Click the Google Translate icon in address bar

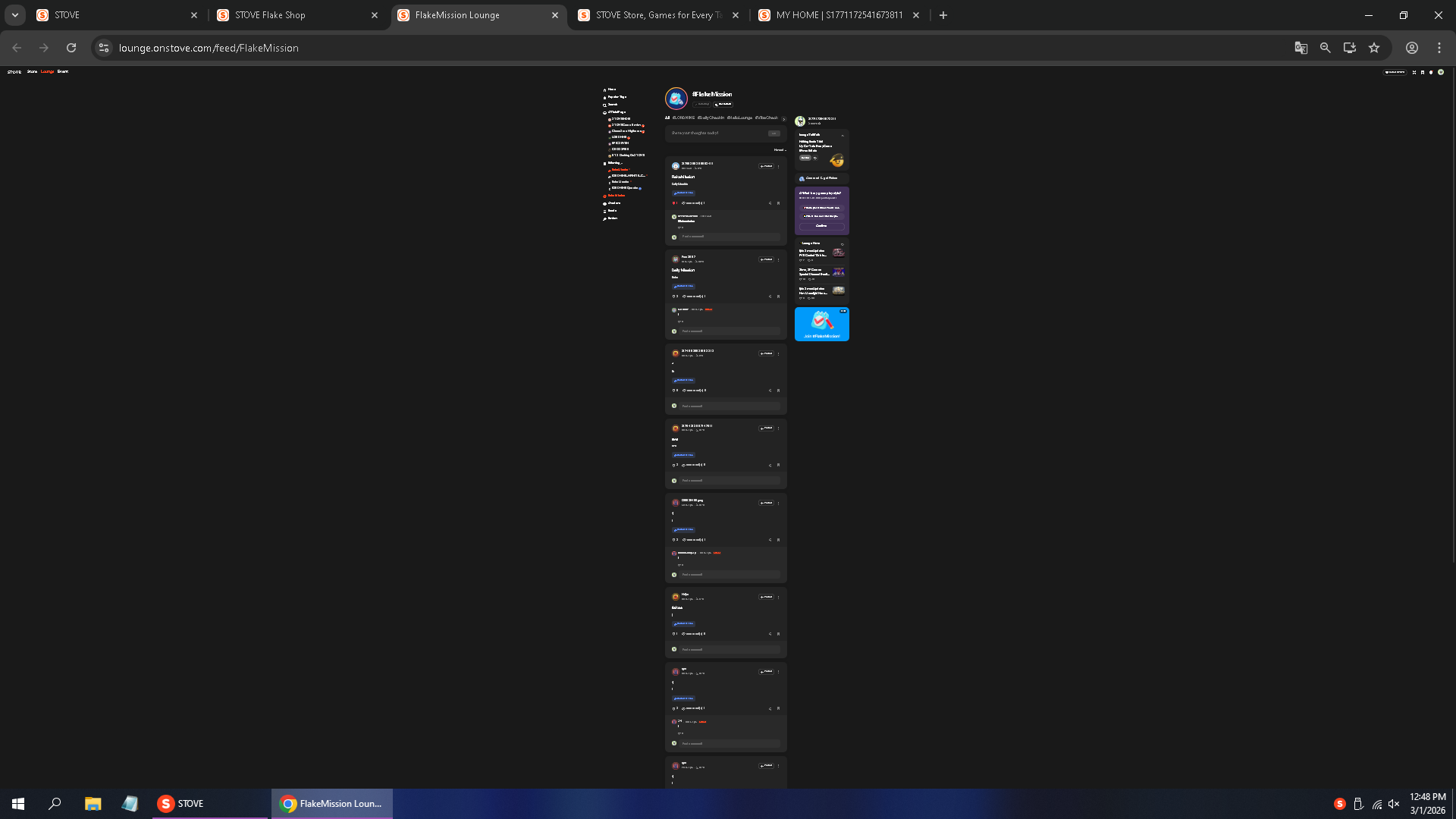point(1301,48)
